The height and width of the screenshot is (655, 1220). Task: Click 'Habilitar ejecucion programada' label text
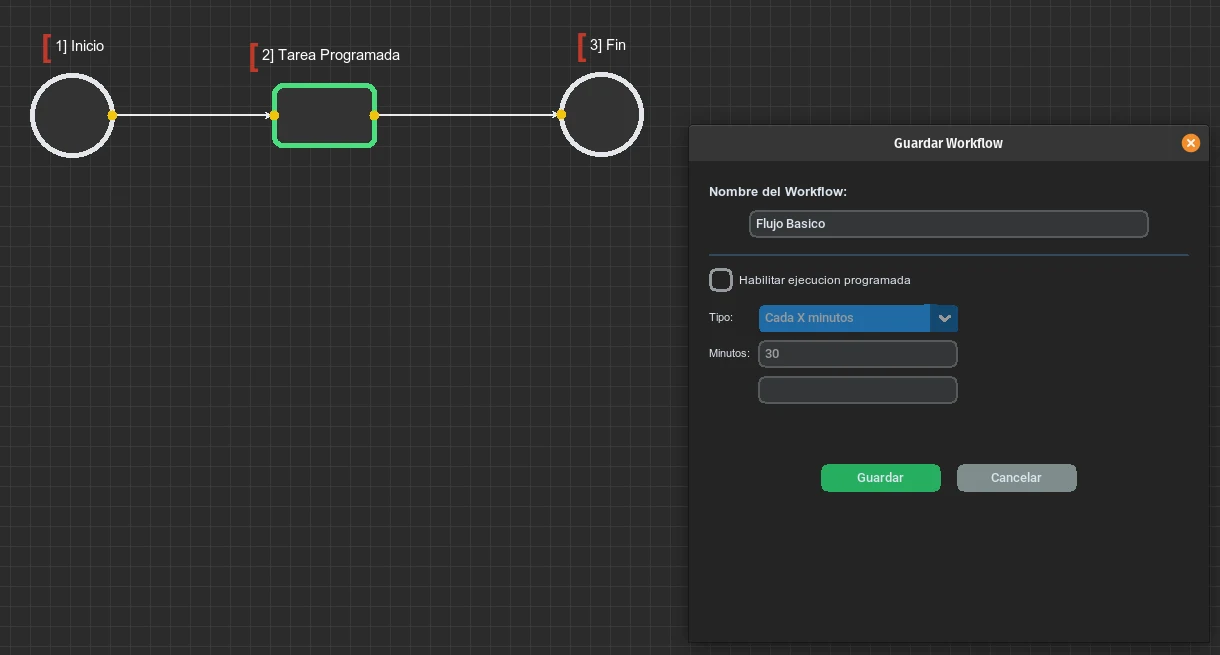(x=825, y=280)
